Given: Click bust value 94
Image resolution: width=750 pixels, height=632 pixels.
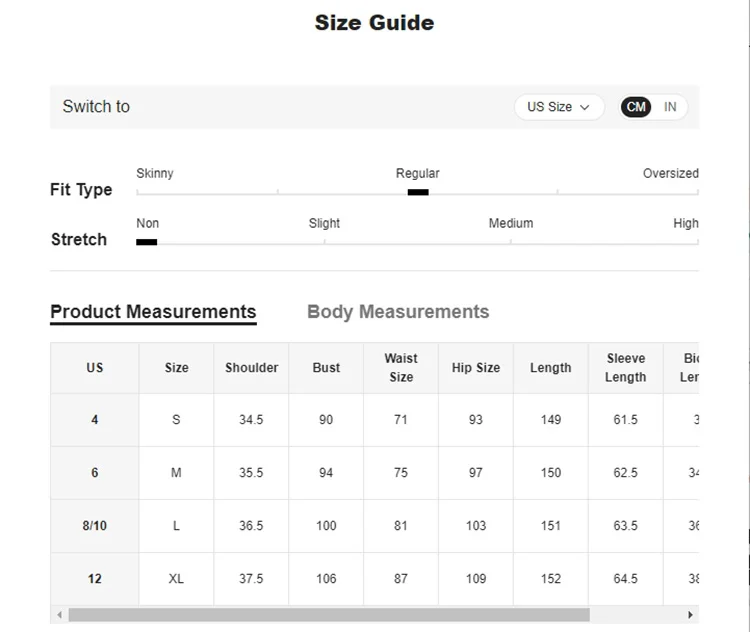Looking at the screenshot, I should [x=326, y=473].
